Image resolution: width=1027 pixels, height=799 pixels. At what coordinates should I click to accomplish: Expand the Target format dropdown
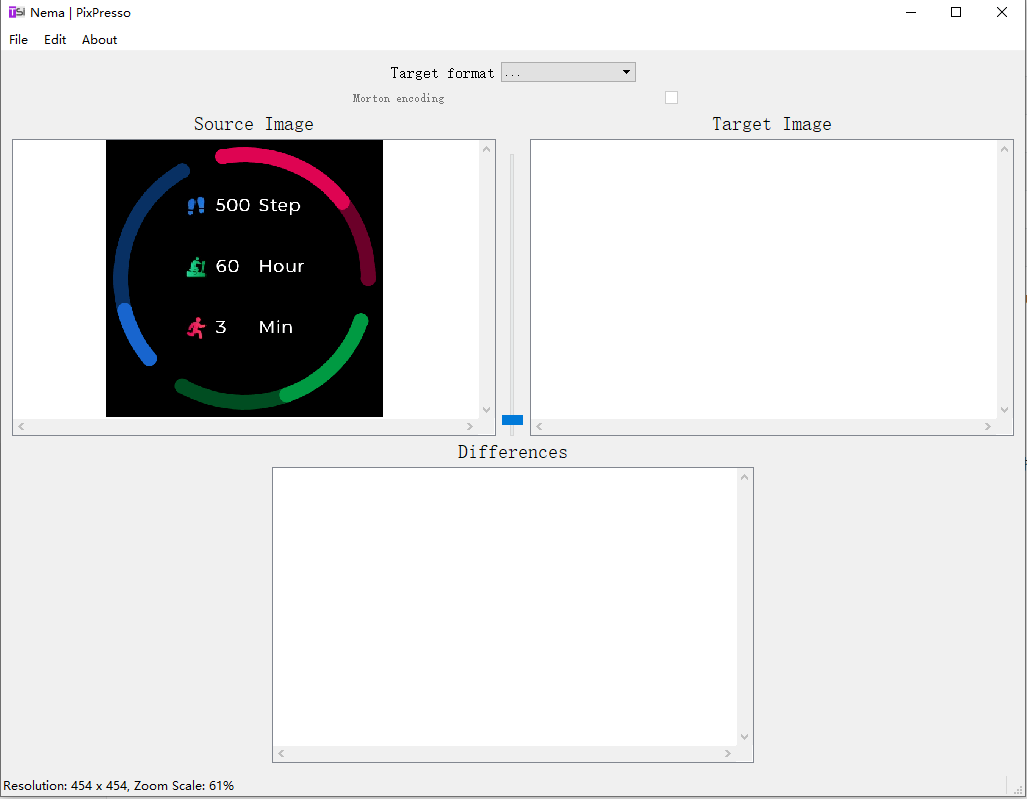pos(568,72)
